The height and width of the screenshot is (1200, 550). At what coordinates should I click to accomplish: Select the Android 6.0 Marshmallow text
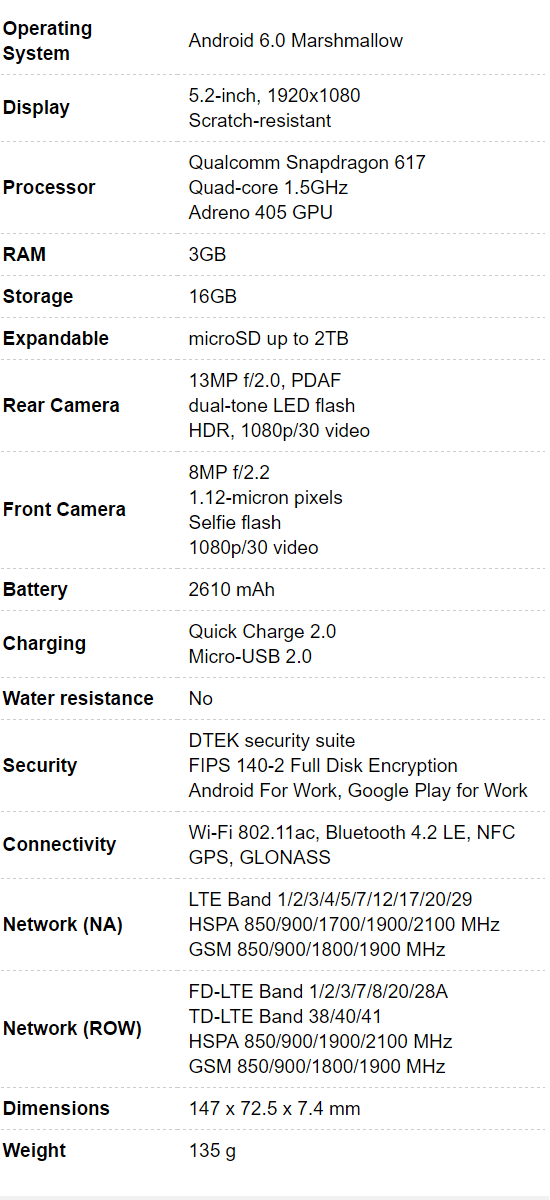click(x=296, y=41)
